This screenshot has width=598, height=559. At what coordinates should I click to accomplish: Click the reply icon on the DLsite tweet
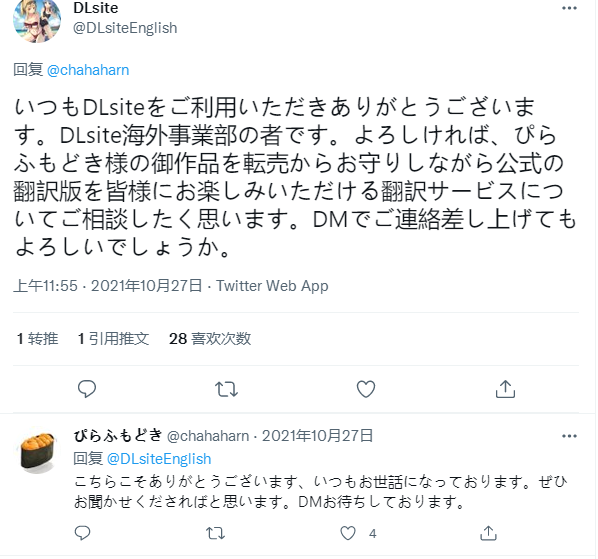(x=87, y=389)
